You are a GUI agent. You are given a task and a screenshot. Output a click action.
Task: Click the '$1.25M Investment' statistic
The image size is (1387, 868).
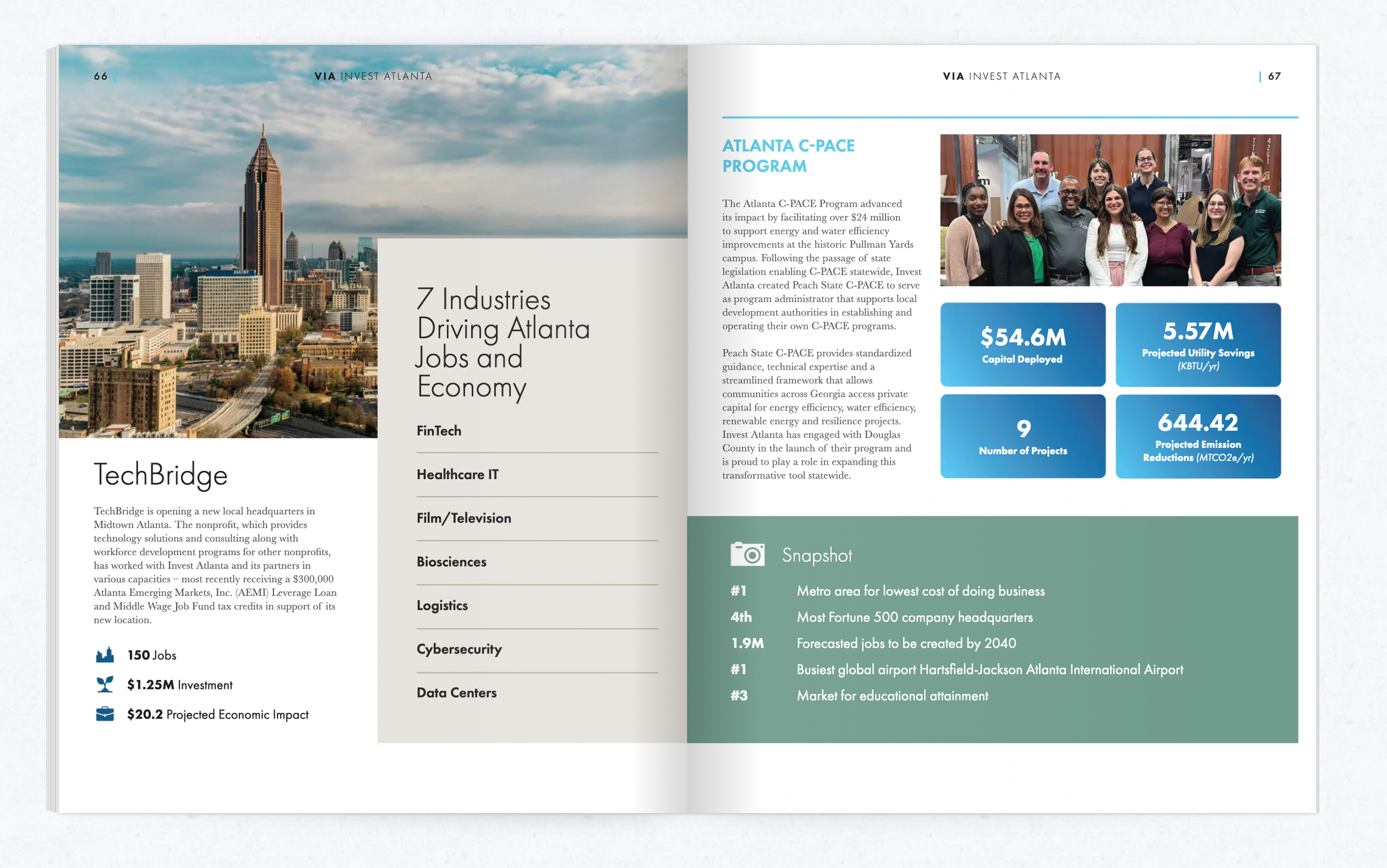[180, 685]
